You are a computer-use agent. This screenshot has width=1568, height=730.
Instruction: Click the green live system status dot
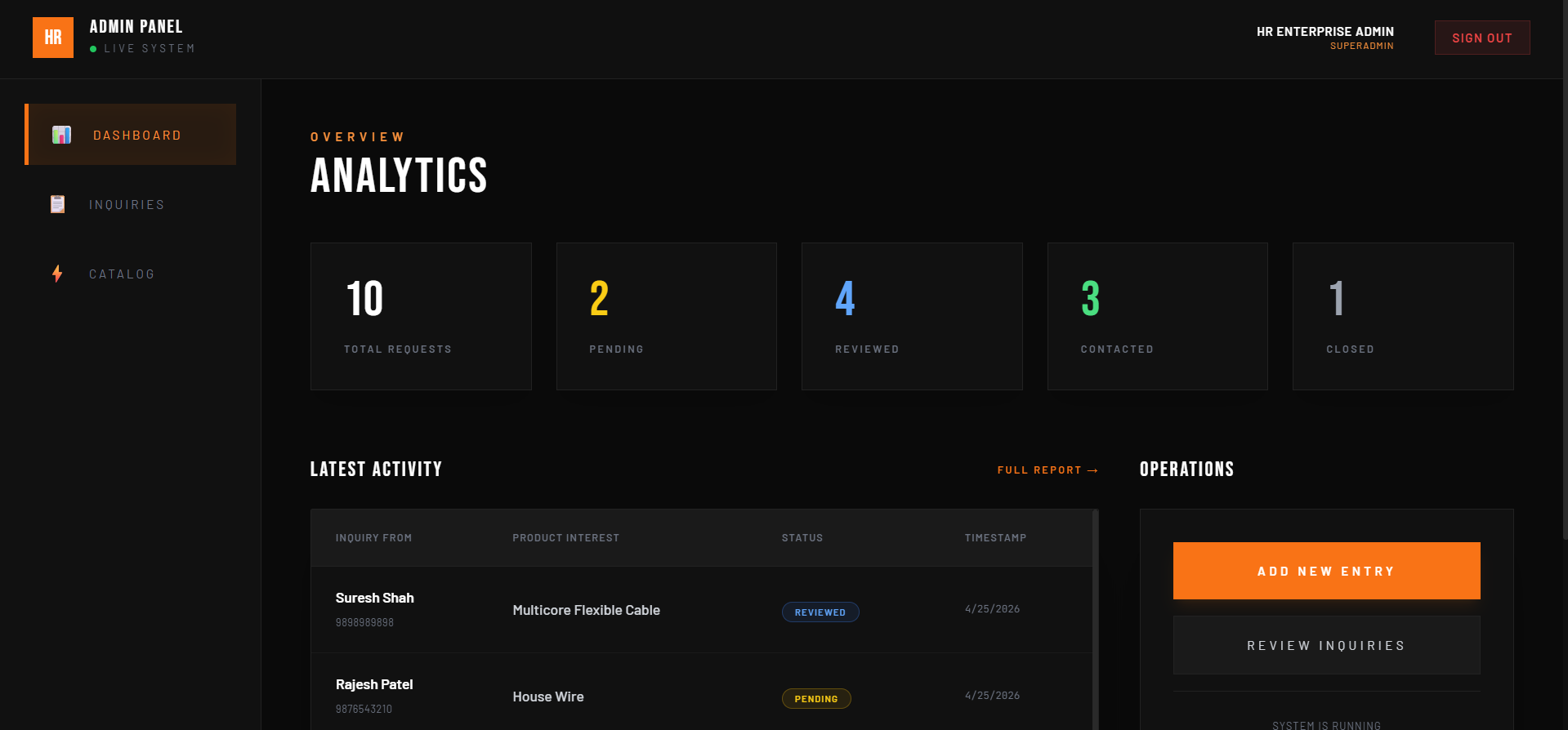coord(93,49)
